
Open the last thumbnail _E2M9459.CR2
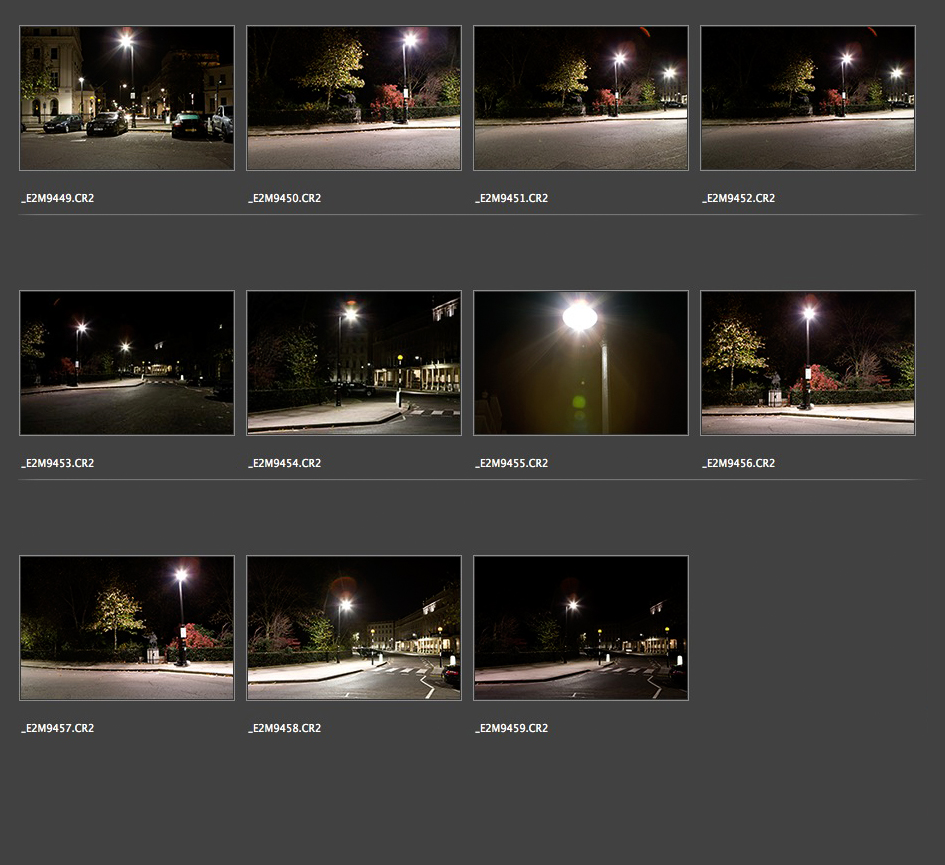point(581,628)
